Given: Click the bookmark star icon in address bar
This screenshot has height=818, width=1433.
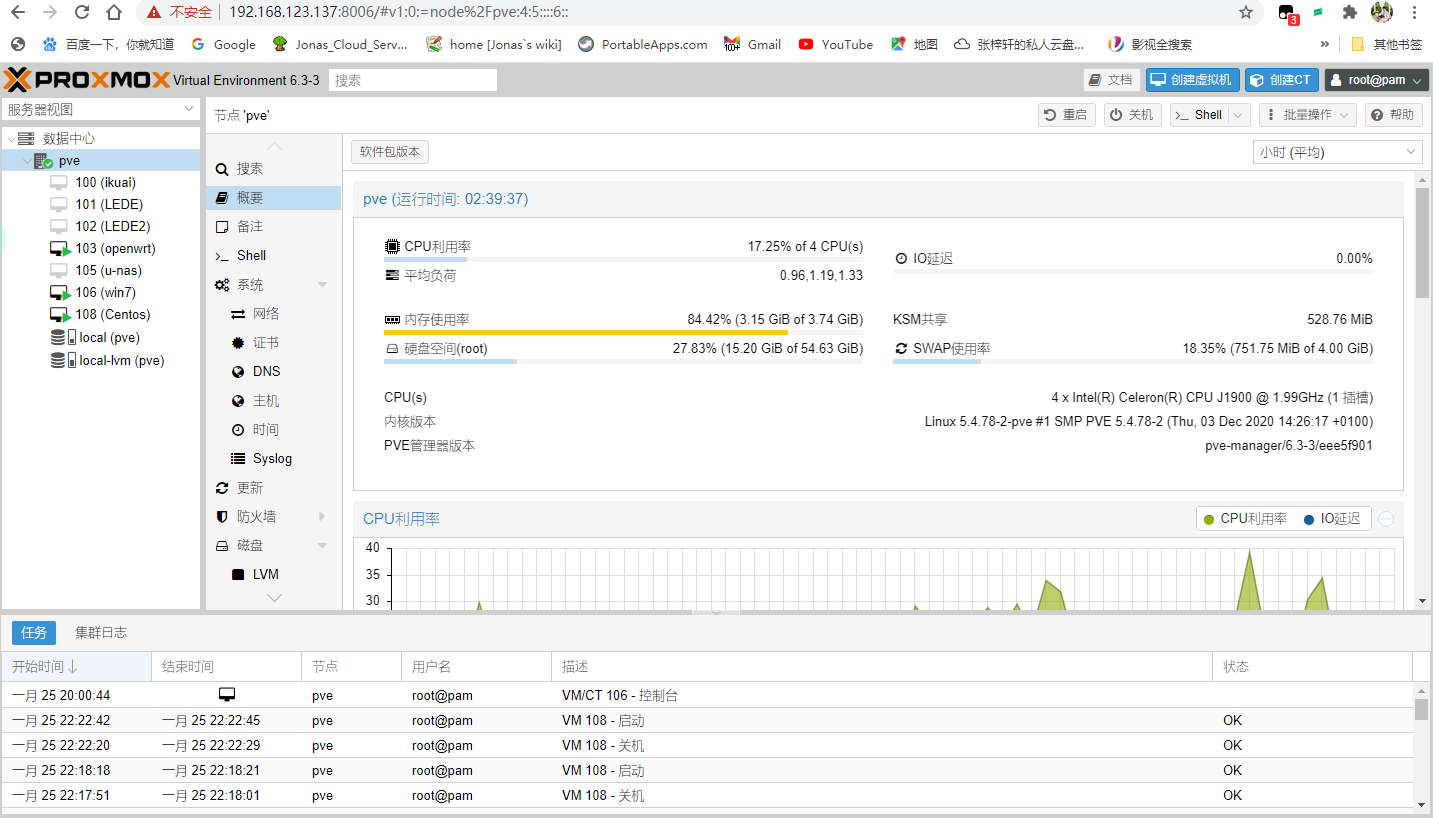Looking at the screenshot, I should point(1245,12).
